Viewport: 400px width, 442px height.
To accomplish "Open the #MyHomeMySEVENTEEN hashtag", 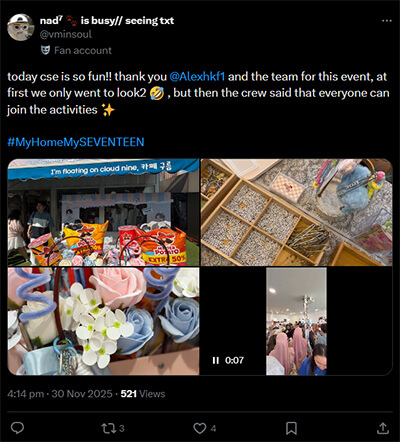I will [76, 142].
